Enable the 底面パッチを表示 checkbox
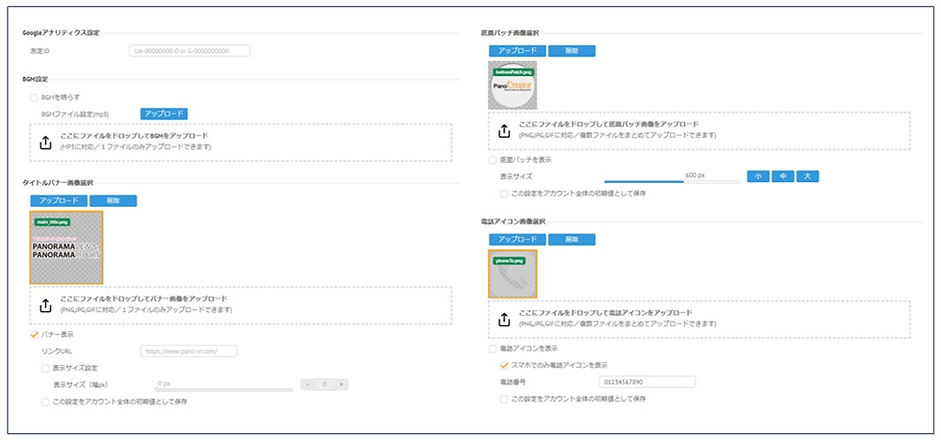941x441 pixels. pos(492,160)
